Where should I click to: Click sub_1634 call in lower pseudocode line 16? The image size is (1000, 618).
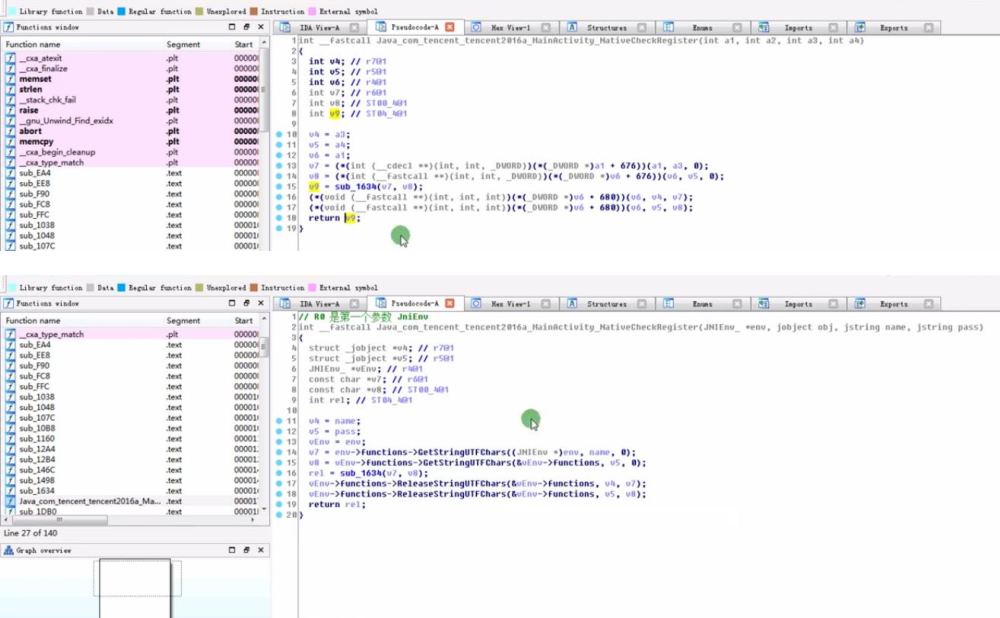[362, 473]
